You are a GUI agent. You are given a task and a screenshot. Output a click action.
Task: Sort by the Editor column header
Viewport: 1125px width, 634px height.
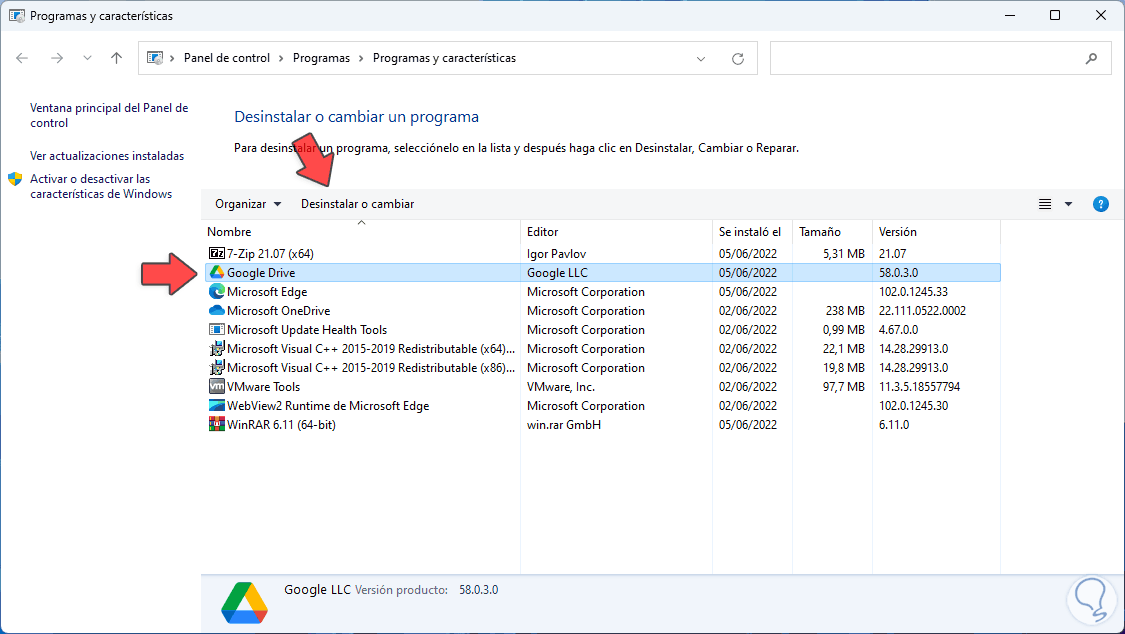[542, 232]
